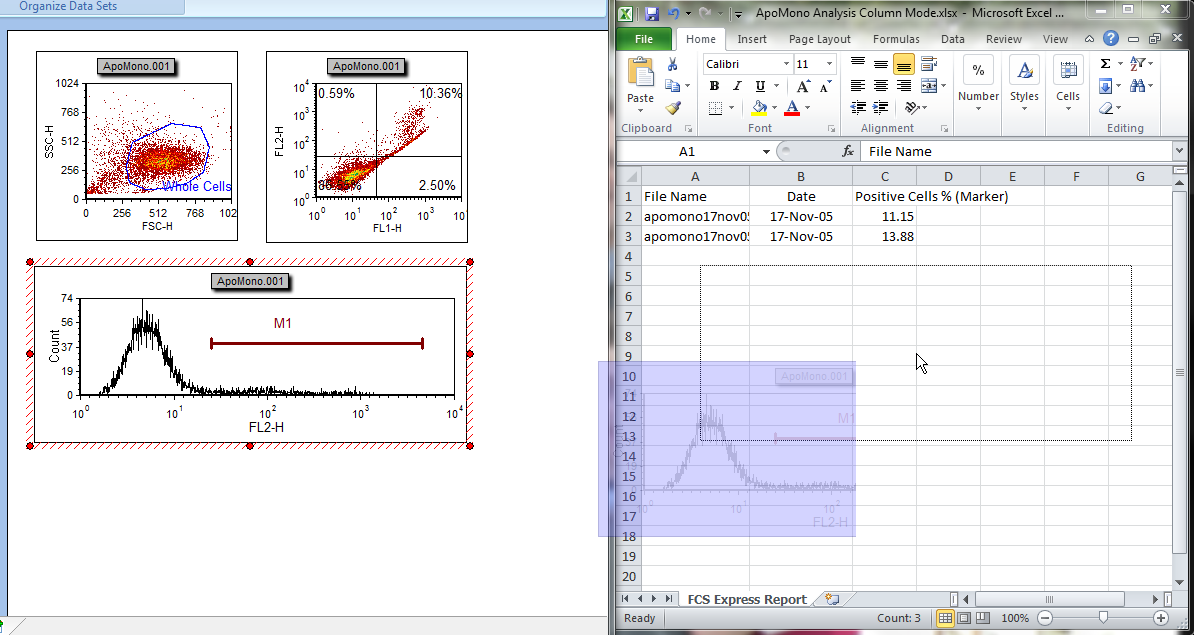This screenshot has height=635, width=1194.
Task: Click the Find & Select binoculars icon
Action: (1138, 86)
